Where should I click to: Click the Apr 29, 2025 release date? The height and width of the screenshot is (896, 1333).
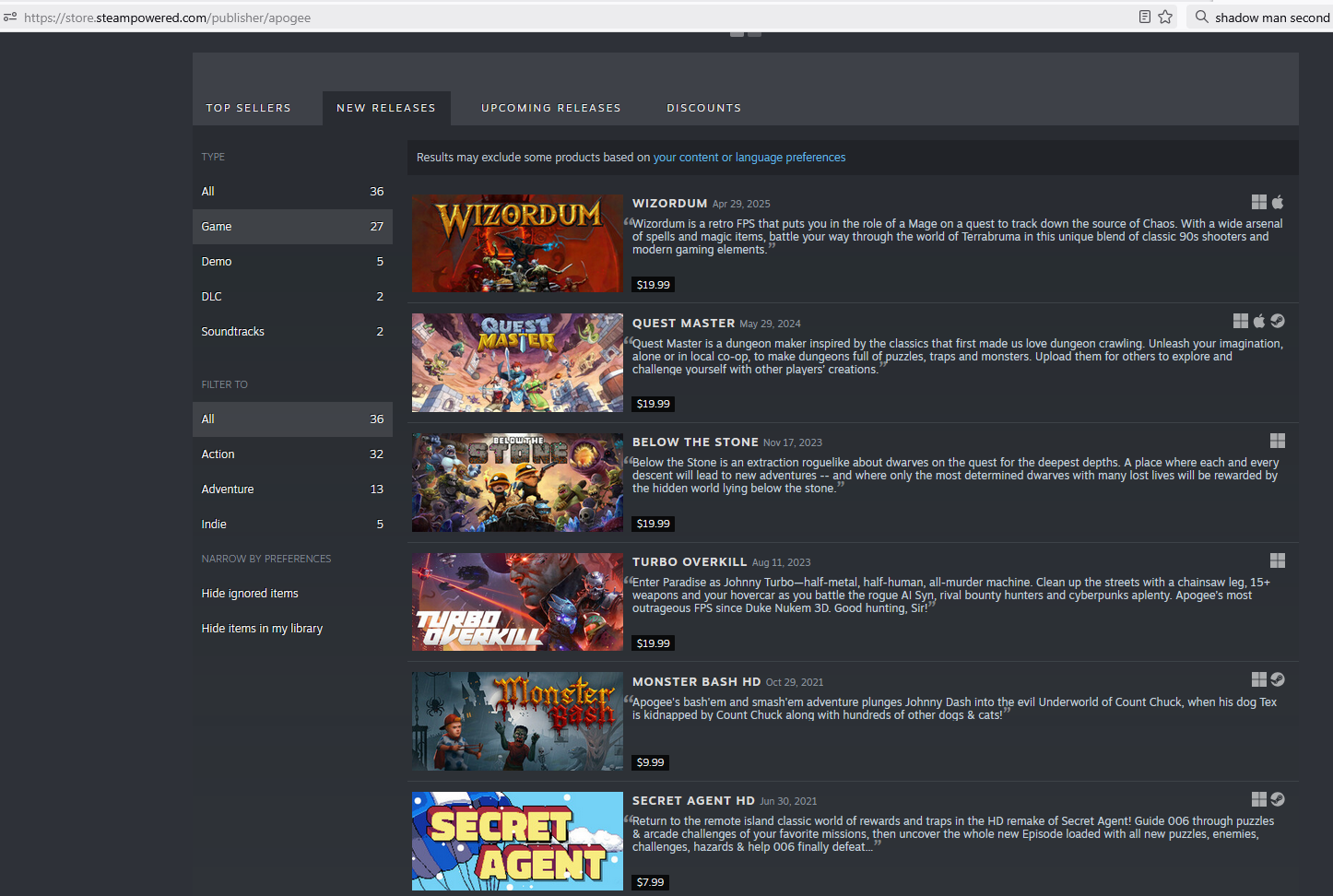pyautogui.click(x=741, y=205)
